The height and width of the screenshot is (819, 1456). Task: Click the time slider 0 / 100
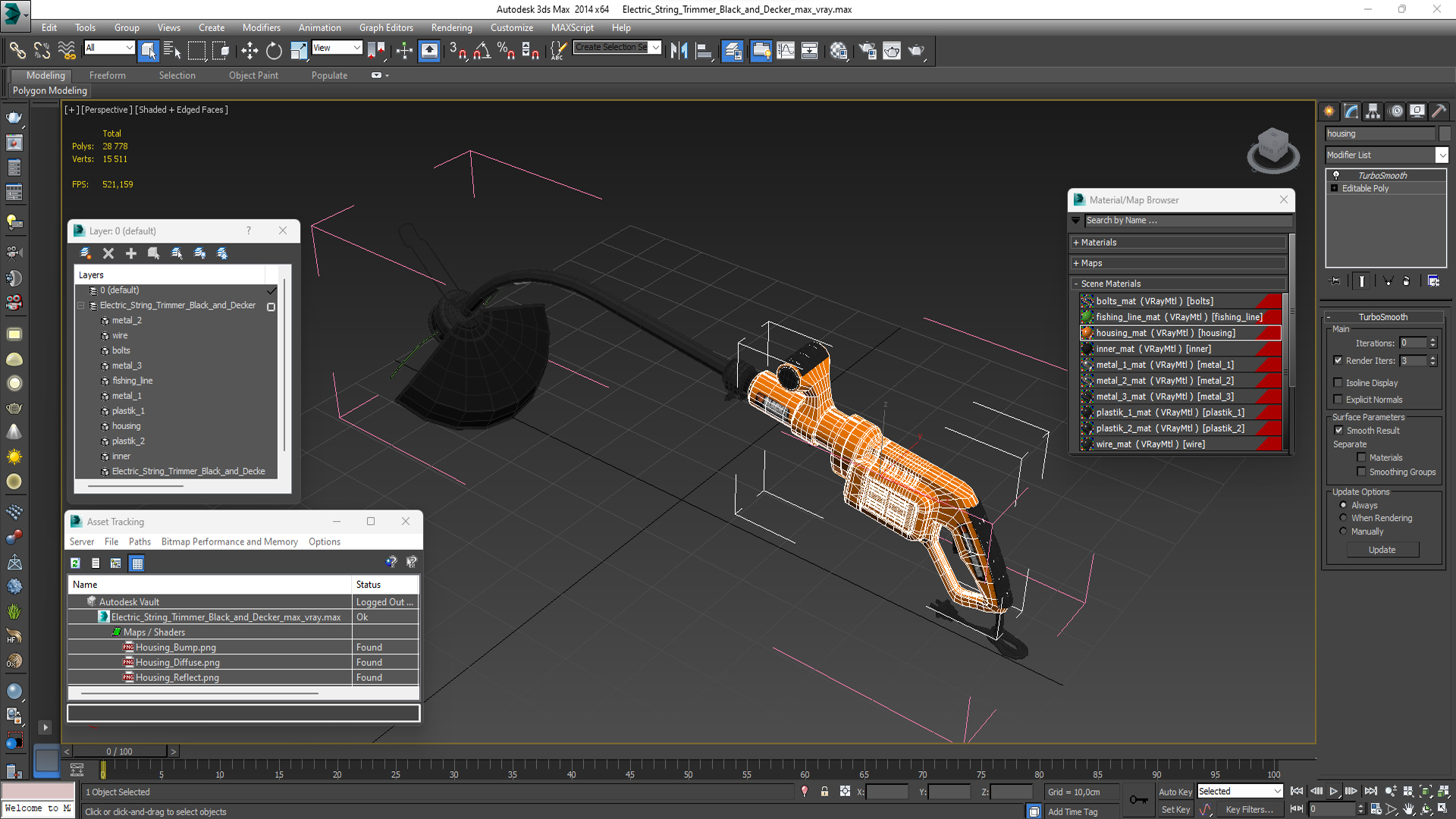click(x=119, y=752)
